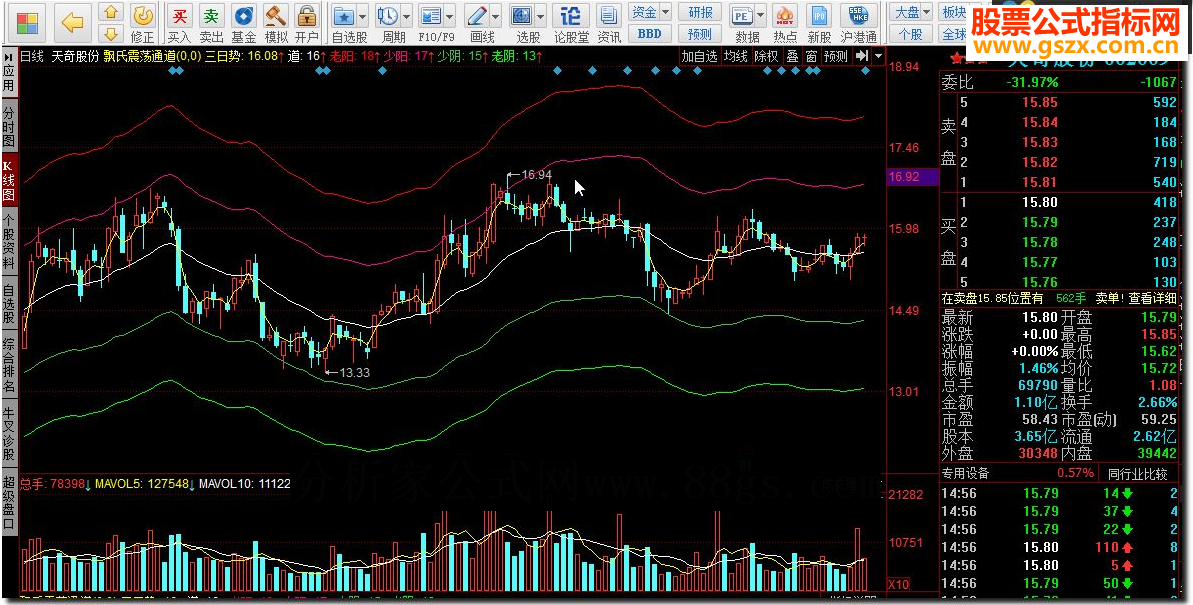
Task: Click the chart jump-to-end arrow icon
Action: (x=861, y=56)
